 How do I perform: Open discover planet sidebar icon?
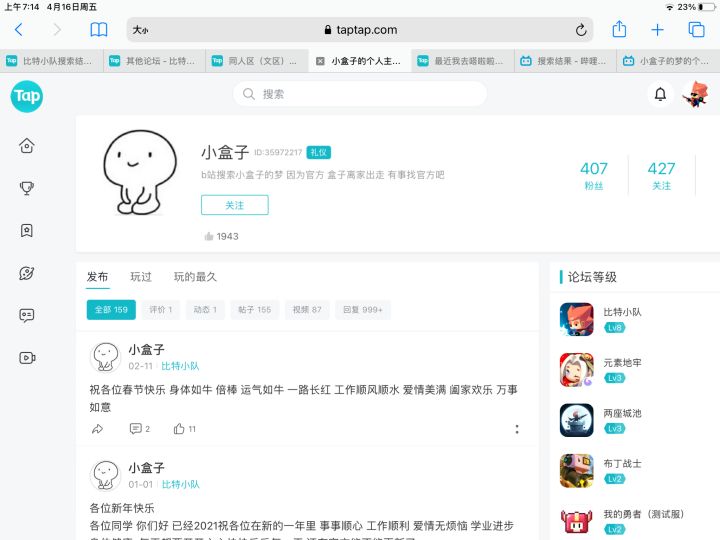coord(27,273)
